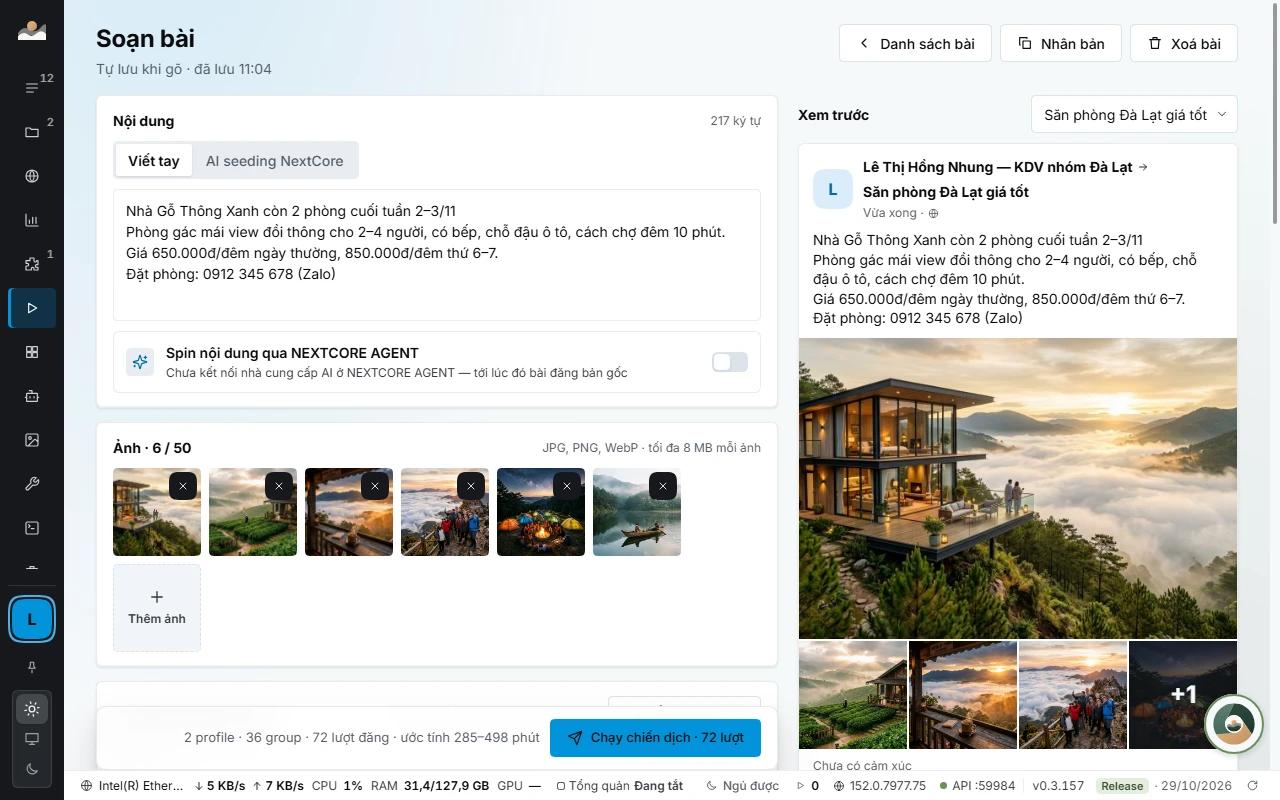Click the app logo at sidebar top

click(32, 30)
